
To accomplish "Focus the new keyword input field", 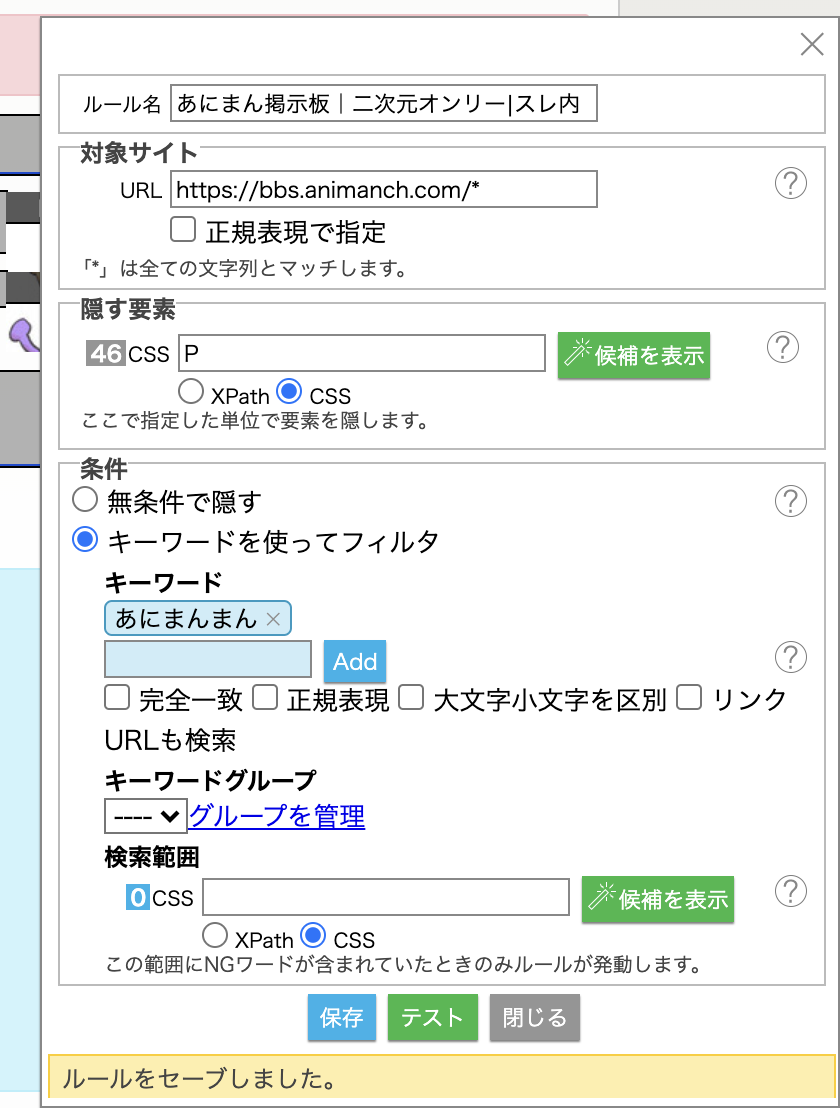I will click(x=208, y=660).
